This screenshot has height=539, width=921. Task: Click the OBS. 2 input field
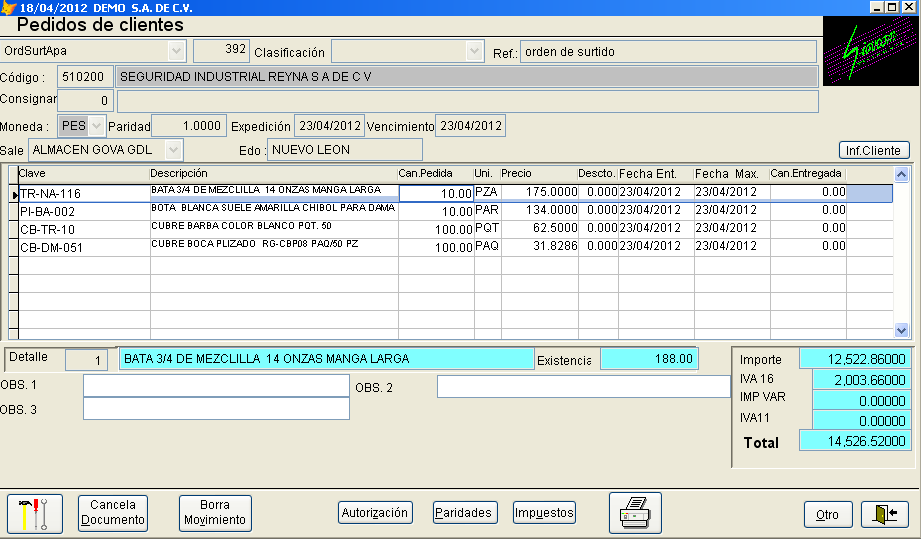[583, 386]
